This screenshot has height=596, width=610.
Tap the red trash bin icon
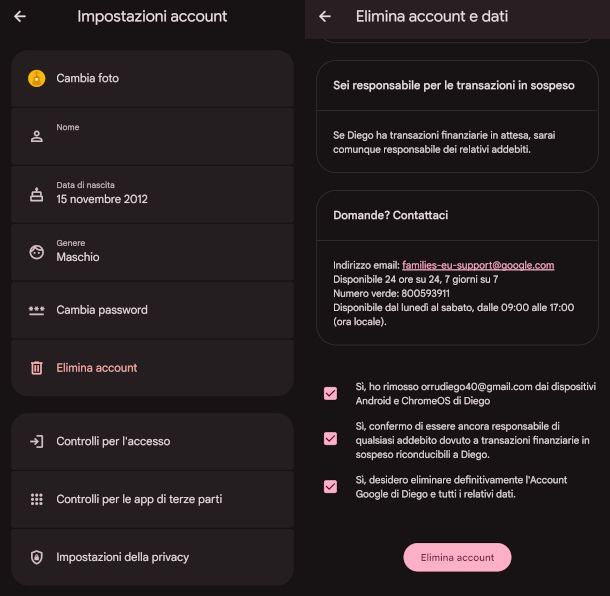point(37,368)
